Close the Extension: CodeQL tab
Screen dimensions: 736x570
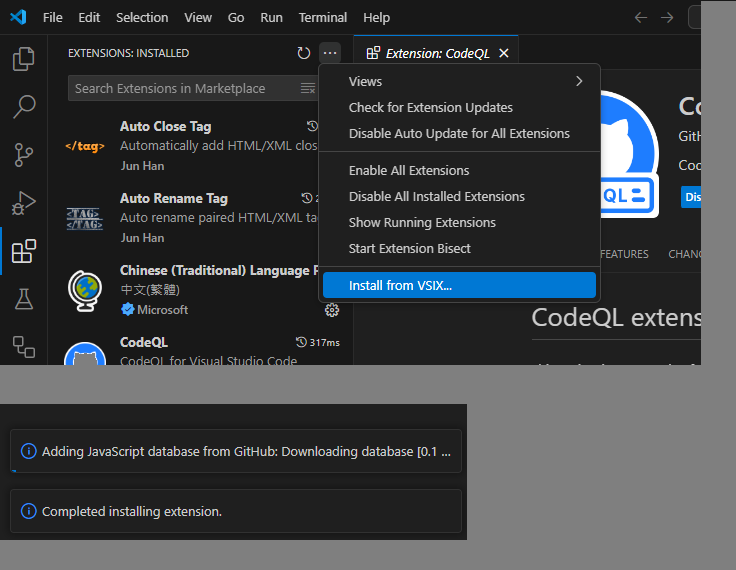tap(504, 53)
